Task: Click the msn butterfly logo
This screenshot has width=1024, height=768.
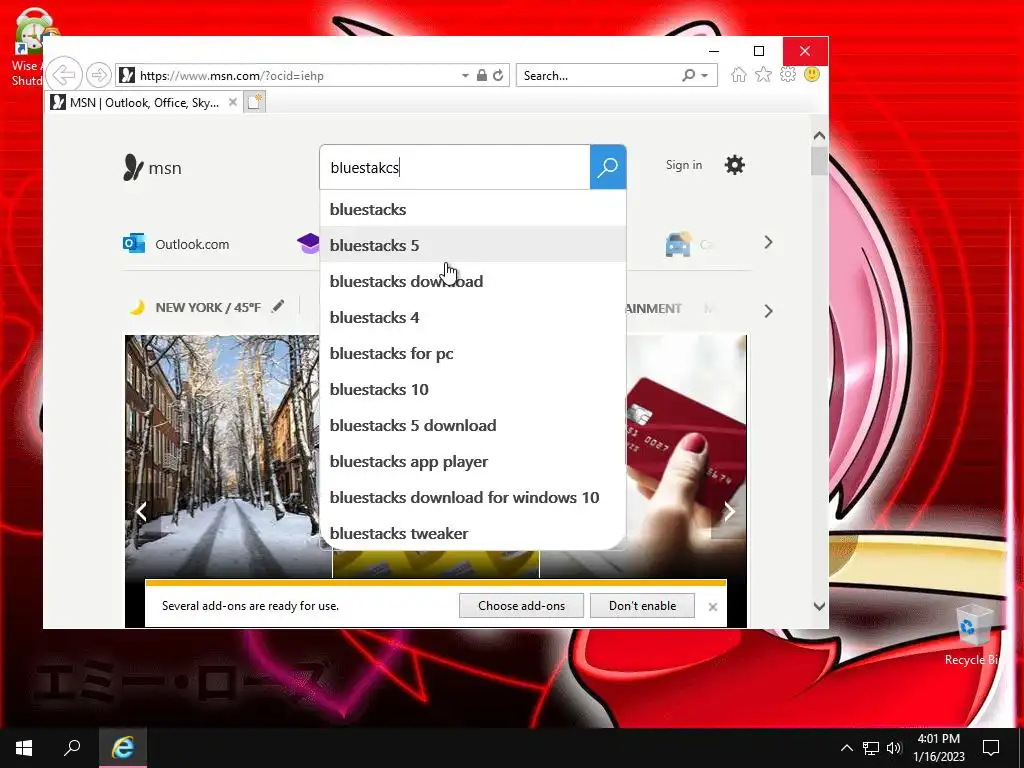Action: 152,168
